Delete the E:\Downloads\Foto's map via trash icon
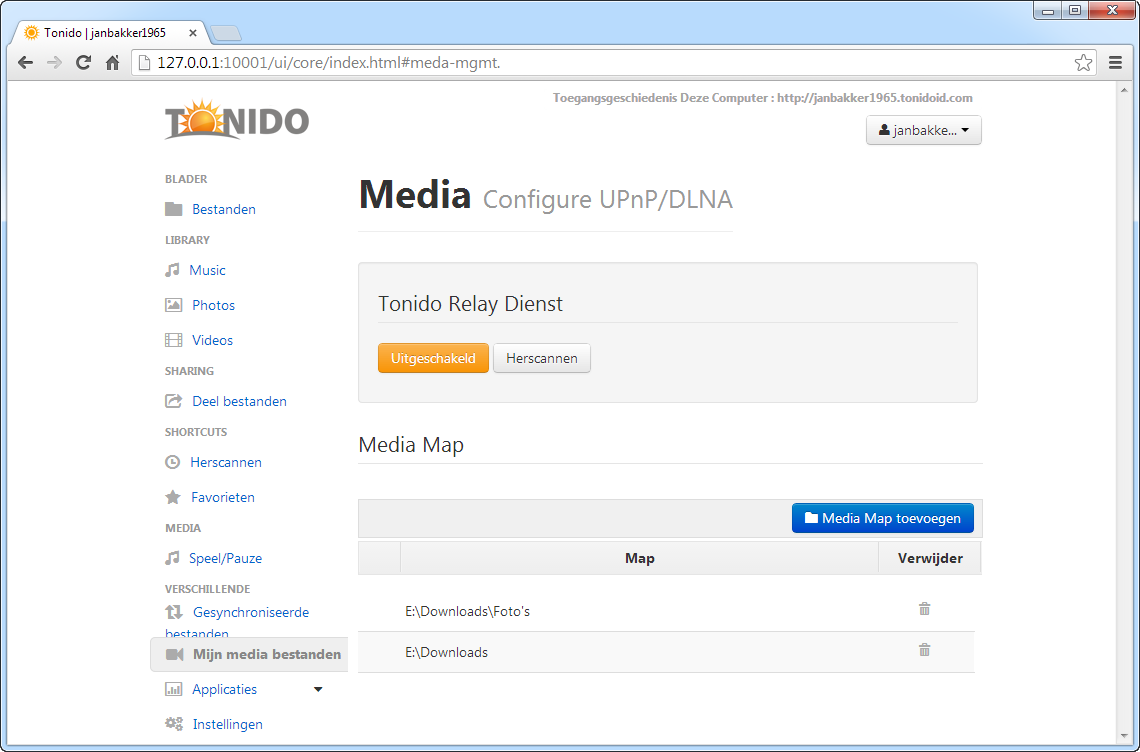Image resolution: width=1140 pixels, height=752 pixels. [924, 609]
